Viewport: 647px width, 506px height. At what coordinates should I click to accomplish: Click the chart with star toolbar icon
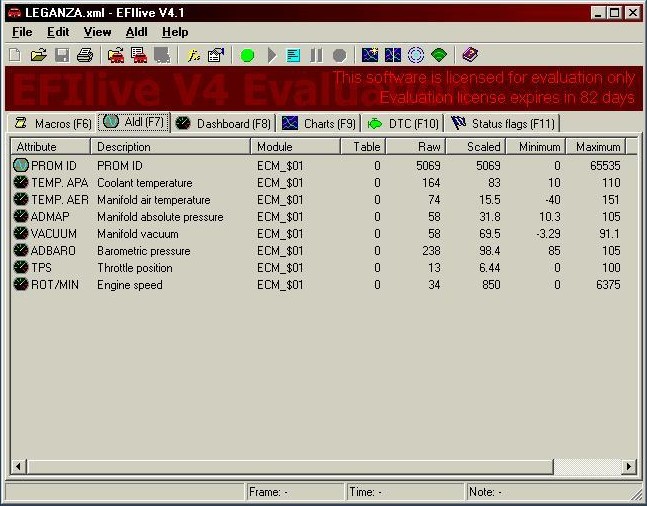pos(370,55)
